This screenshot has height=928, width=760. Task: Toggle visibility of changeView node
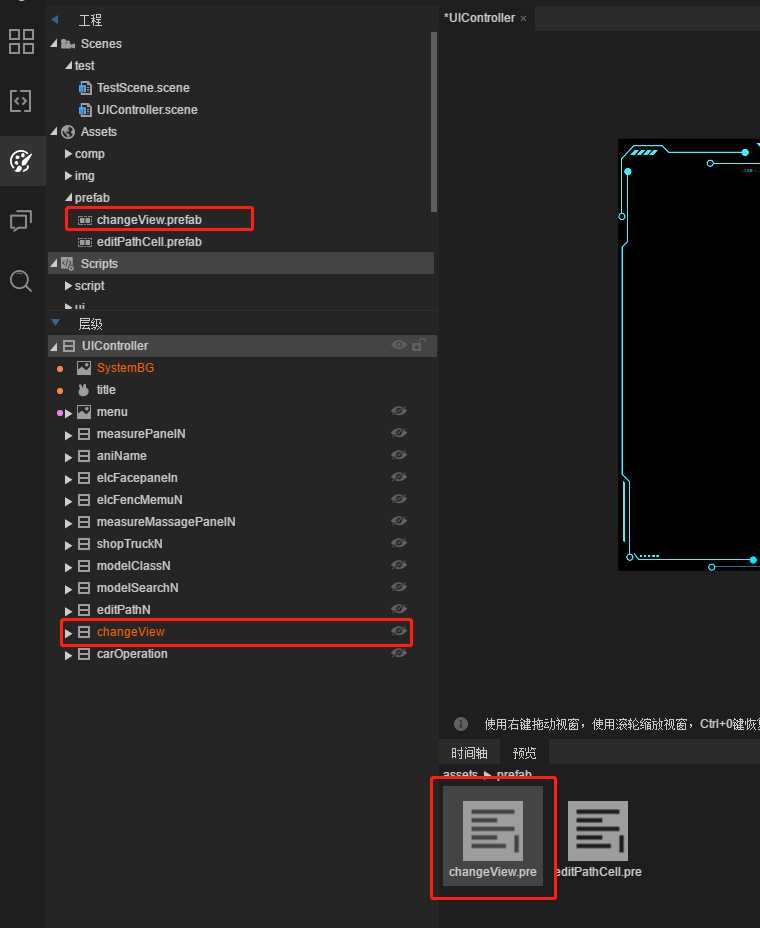pos(399,630)
